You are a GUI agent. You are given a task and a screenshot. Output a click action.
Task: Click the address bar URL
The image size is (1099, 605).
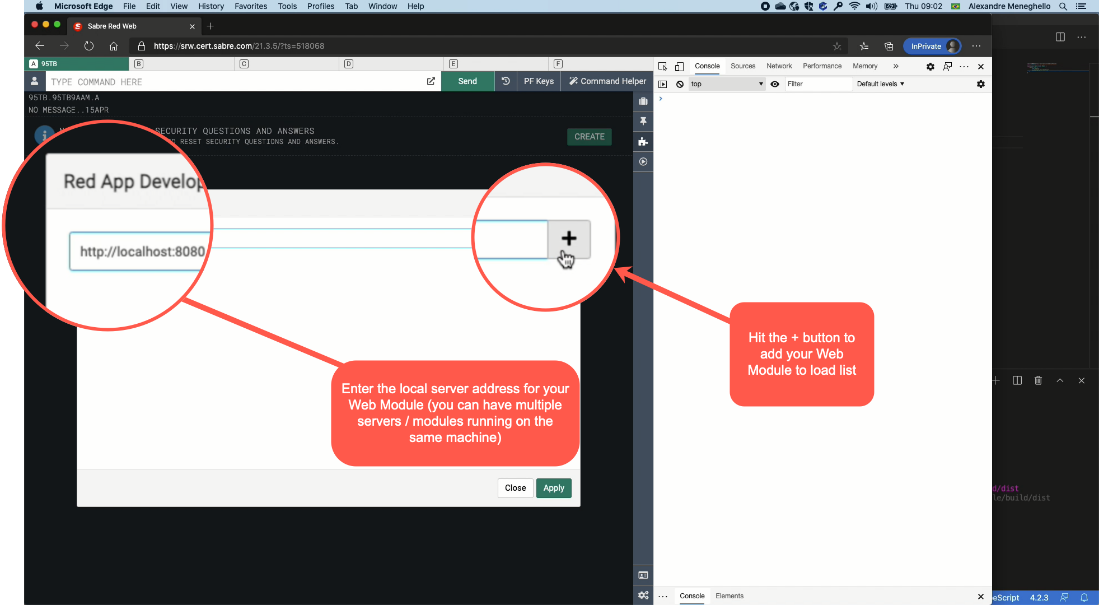click(x=239, y=46)
